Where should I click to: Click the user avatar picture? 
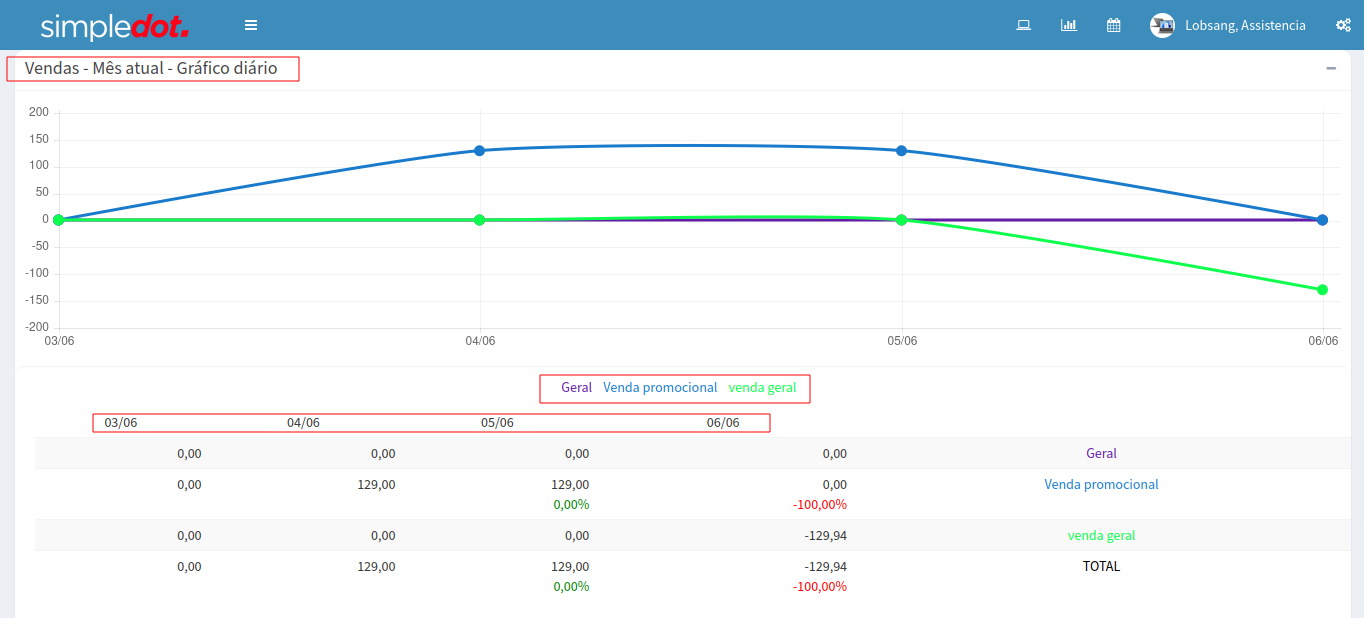point(1162,26)
